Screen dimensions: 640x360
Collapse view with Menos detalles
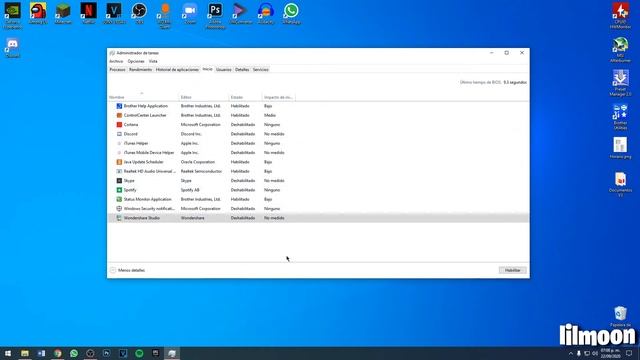128,270
